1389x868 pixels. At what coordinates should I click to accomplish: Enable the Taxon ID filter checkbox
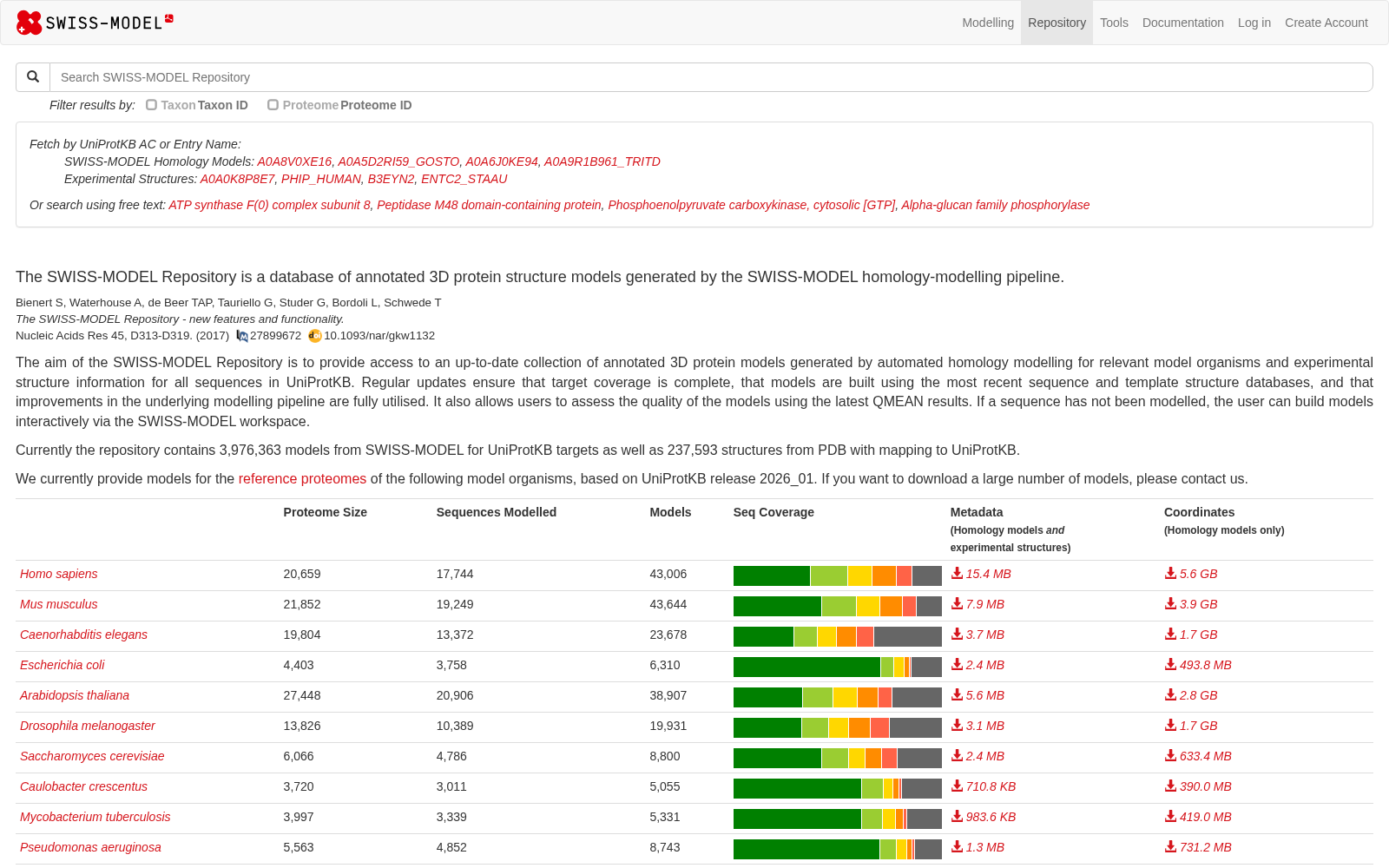(x=152, y=105)
